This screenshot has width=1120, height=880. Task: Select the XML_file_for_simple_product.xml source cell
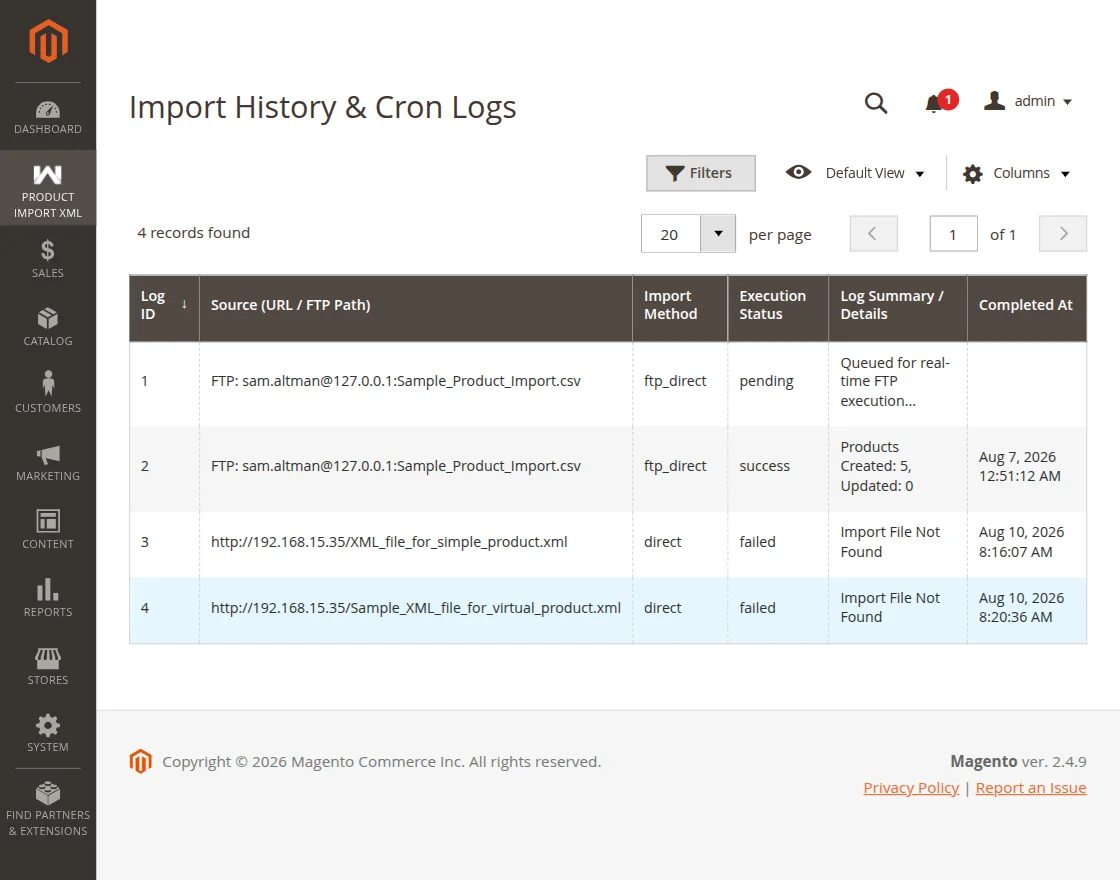[416, 542]
